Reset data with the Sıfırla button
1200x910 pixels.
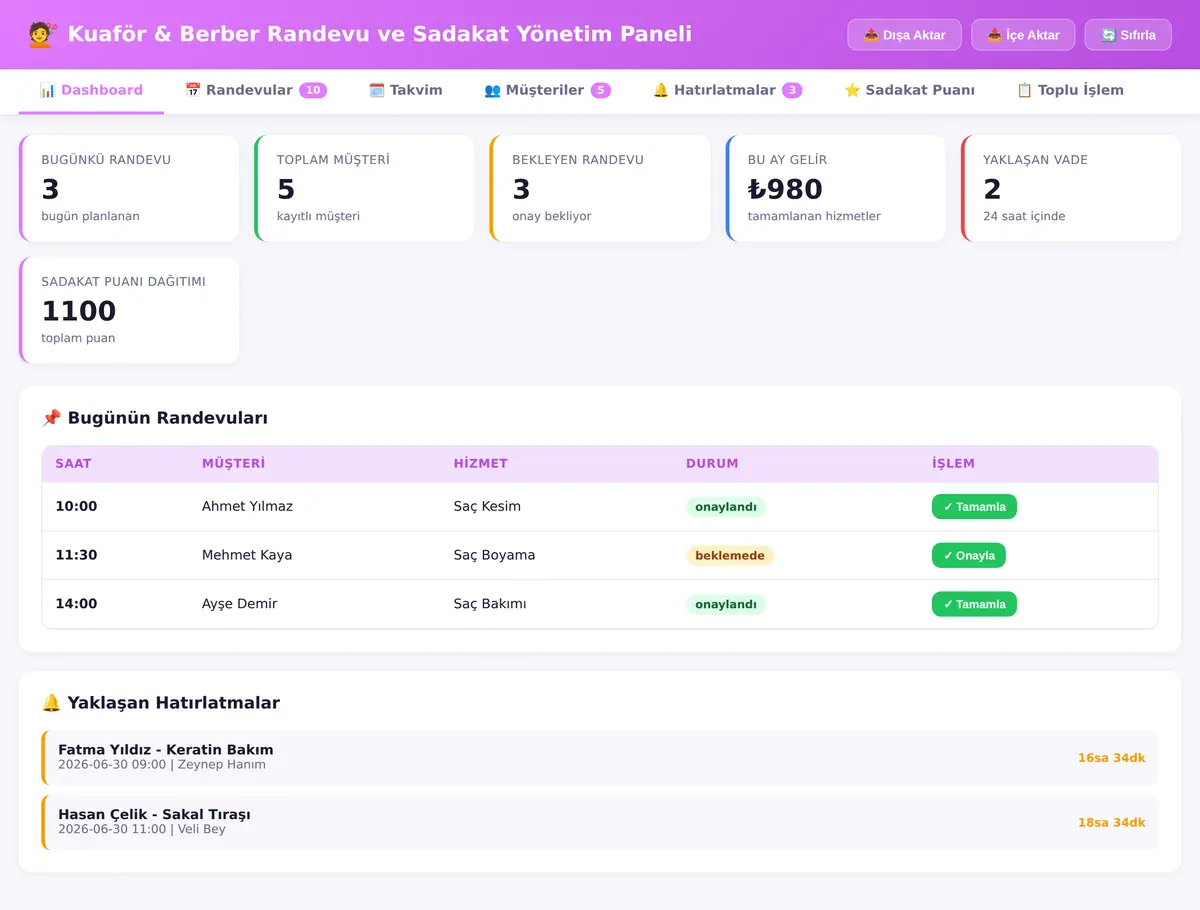coord(1128,35)
